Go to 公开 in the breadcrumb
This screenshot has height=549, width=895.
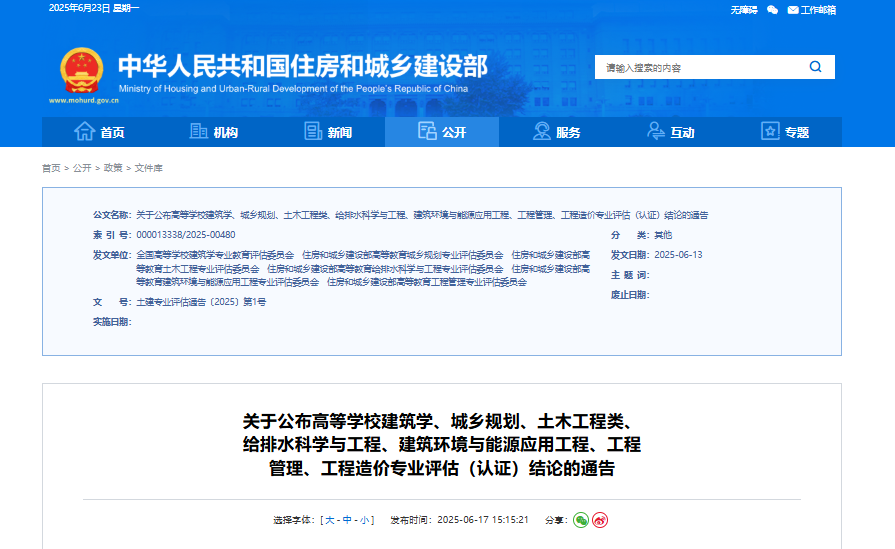tap(82, 168)
